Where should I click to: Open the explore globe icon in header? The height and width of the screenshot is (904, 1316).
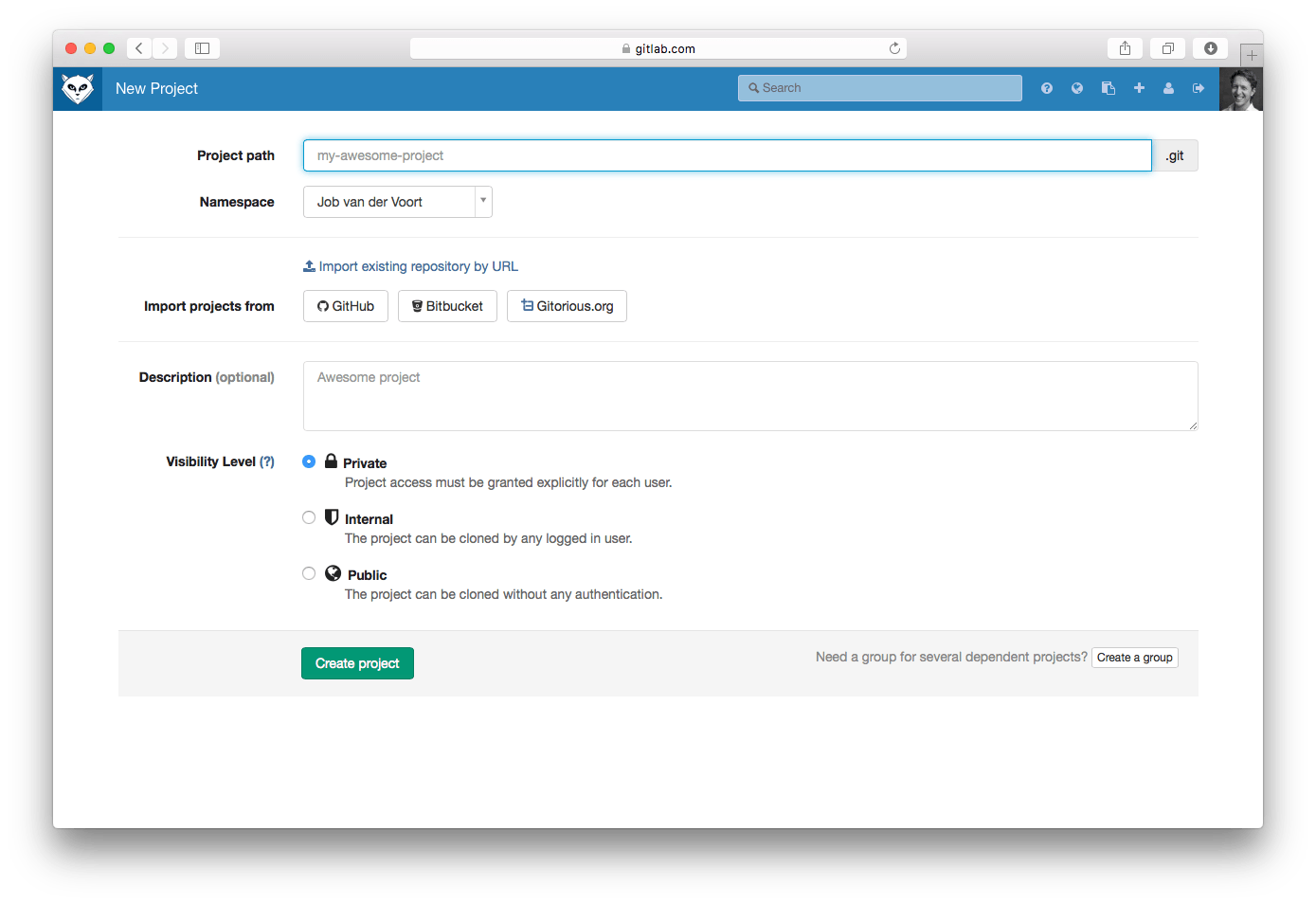1077,88
